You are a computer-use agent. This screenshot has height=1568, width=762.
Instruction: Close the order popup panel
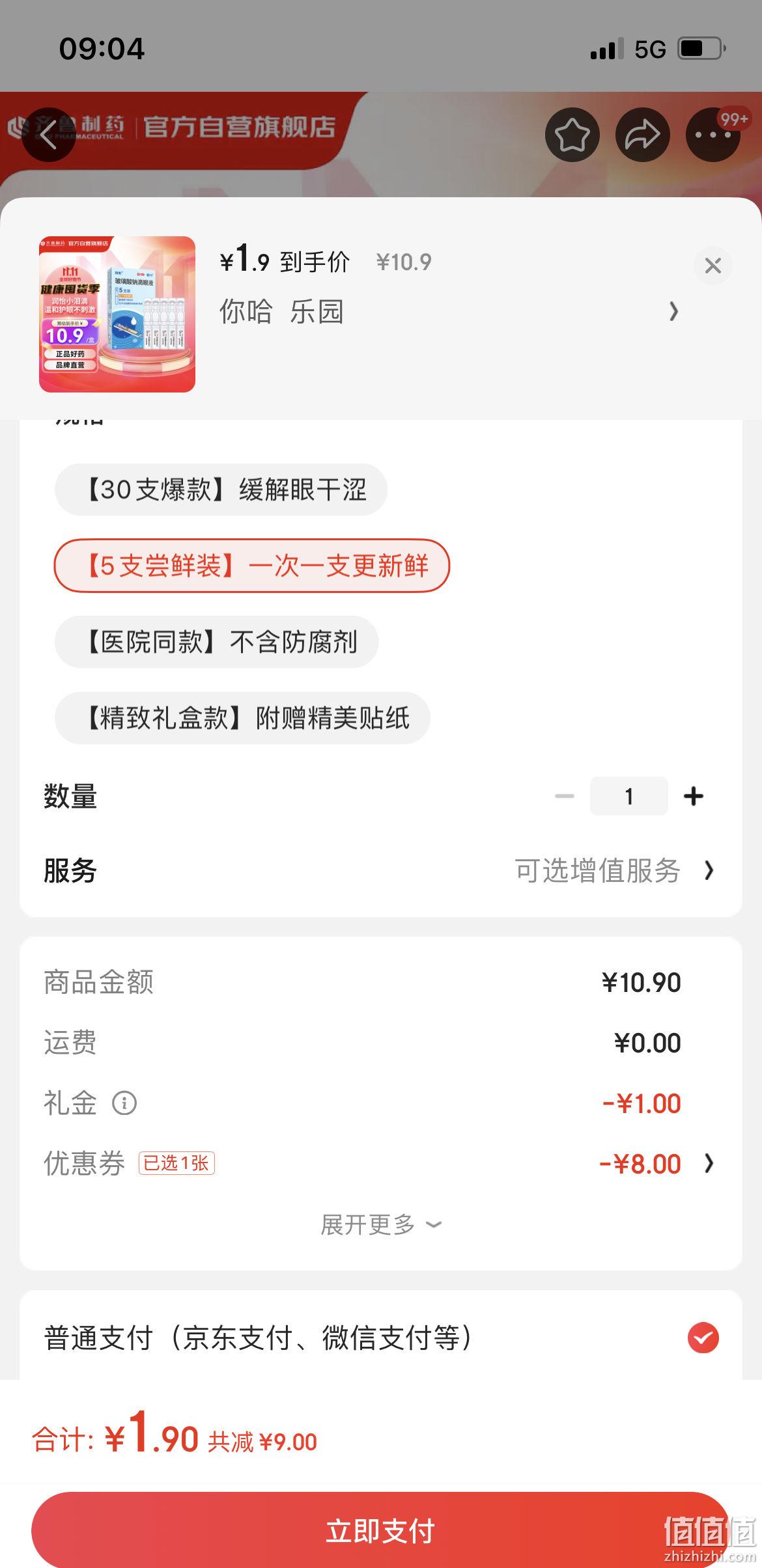[713, 266]
